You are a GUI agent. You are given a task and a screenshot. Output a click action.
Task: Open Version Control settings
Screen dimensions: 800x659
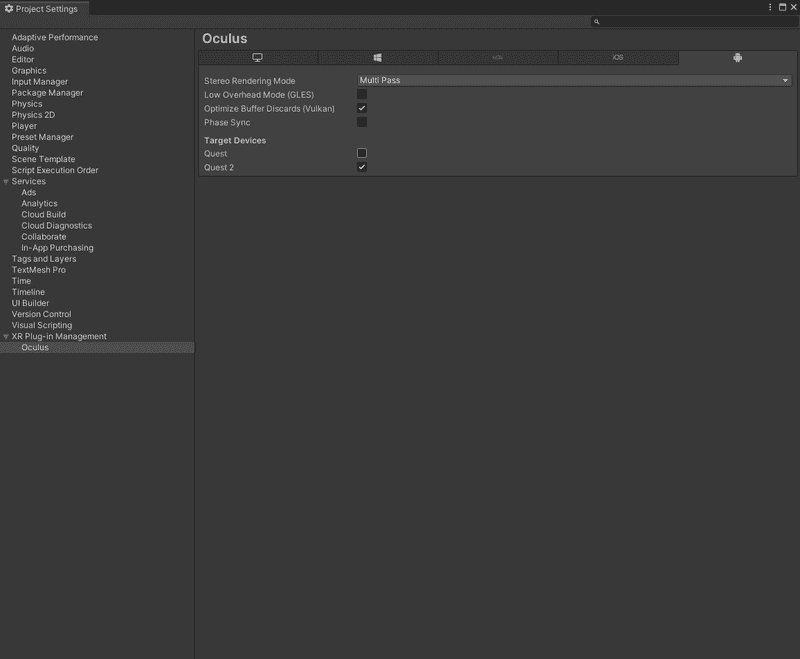(41, 315)
